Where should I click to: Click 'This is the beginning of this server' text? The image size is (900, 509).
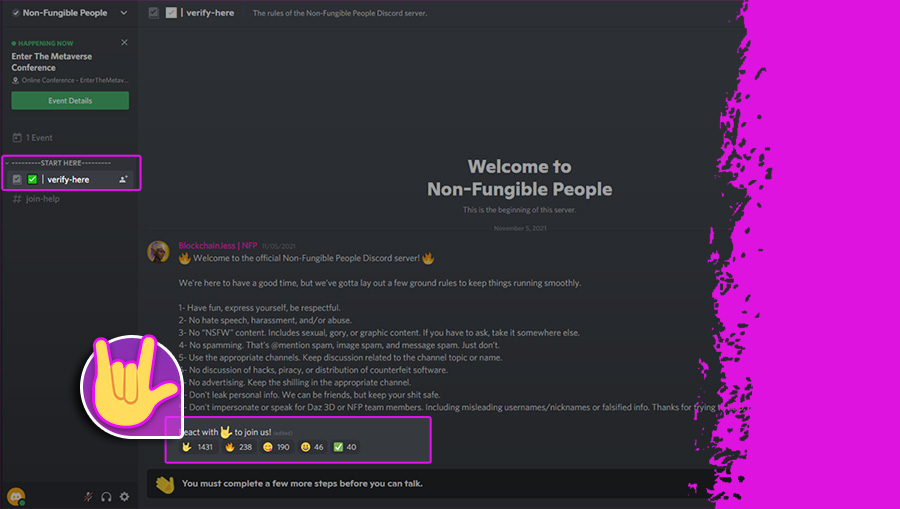[x=519, y=210]
